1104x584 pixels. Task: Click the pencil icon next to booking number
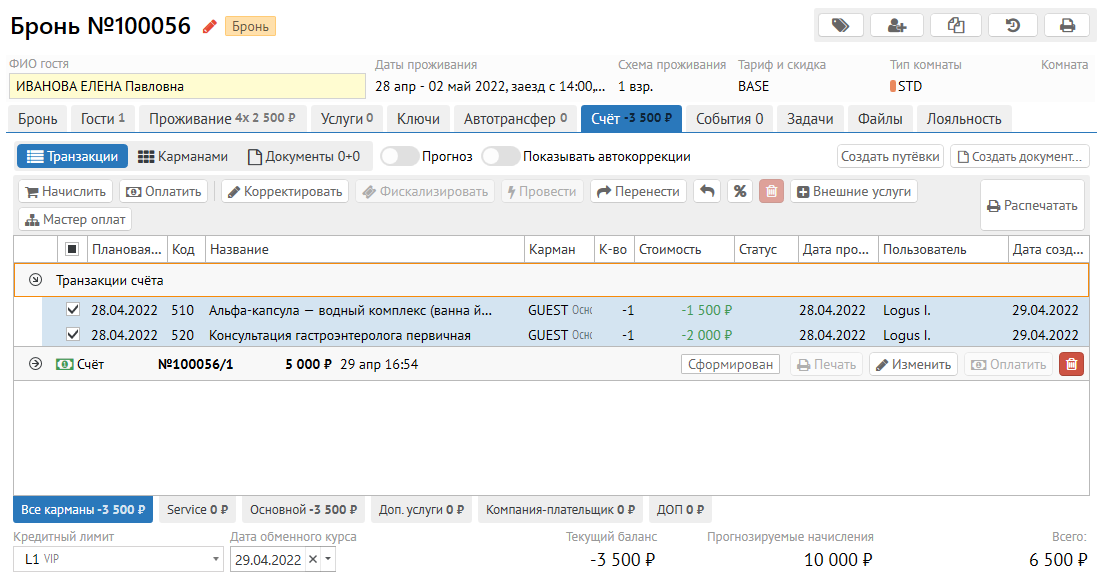pyautogui.click(x=209, y=27)
